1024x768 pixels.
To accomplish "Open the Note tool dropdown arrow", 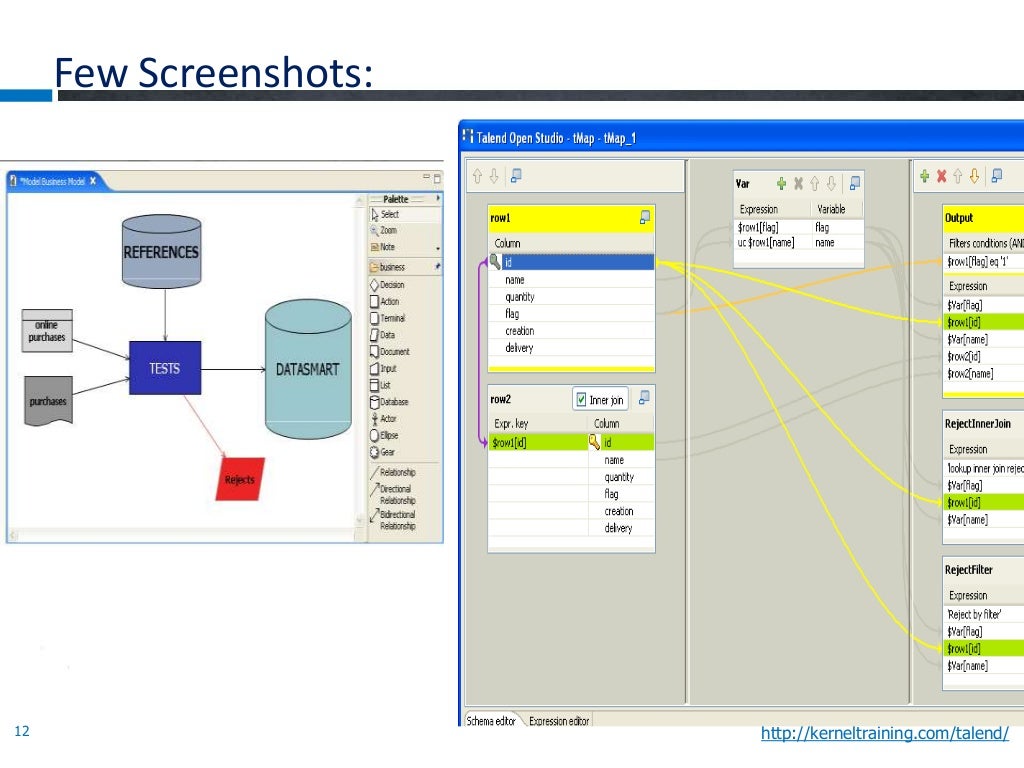I will 438,248.
